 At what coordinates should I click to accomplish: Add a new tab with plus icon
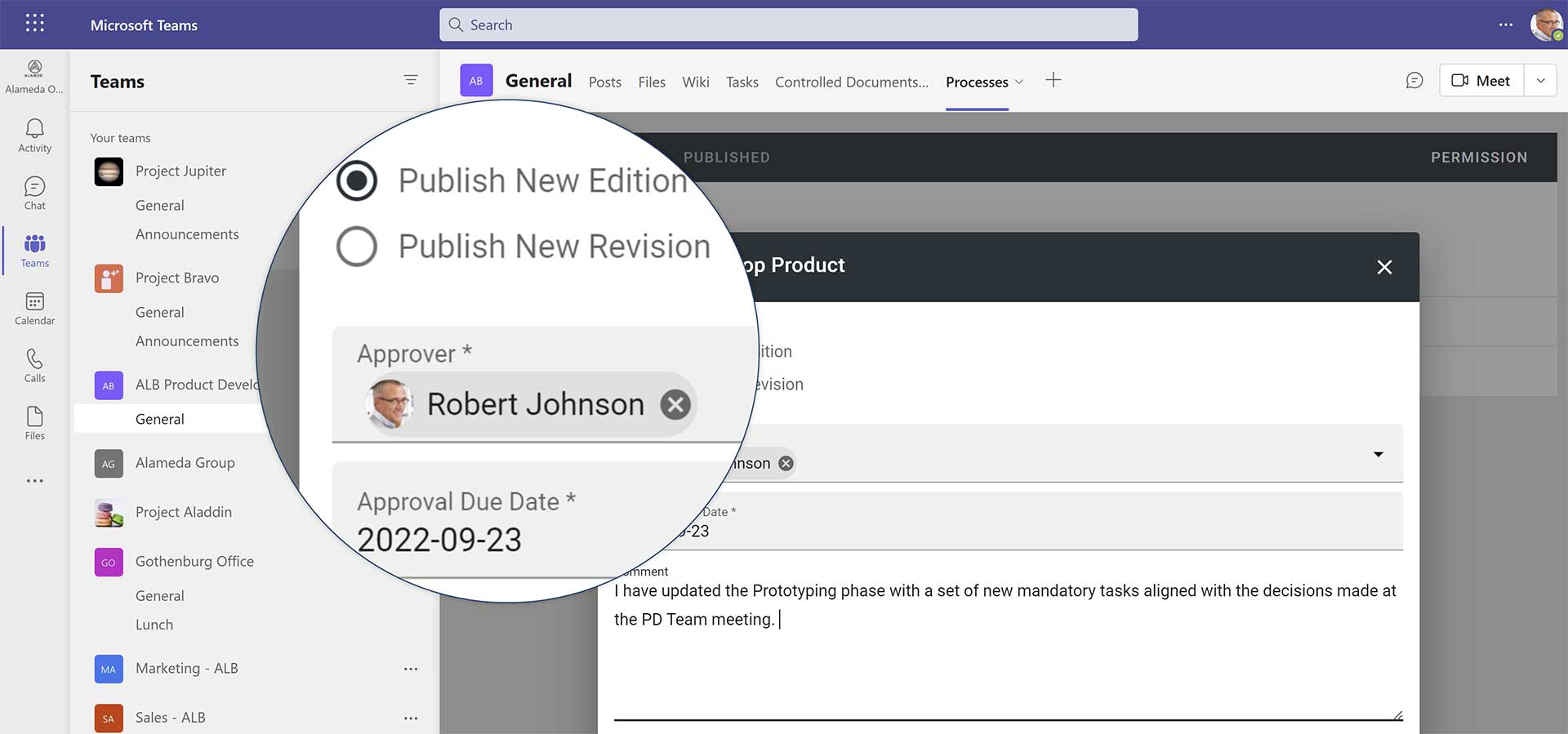(1053, 80)
